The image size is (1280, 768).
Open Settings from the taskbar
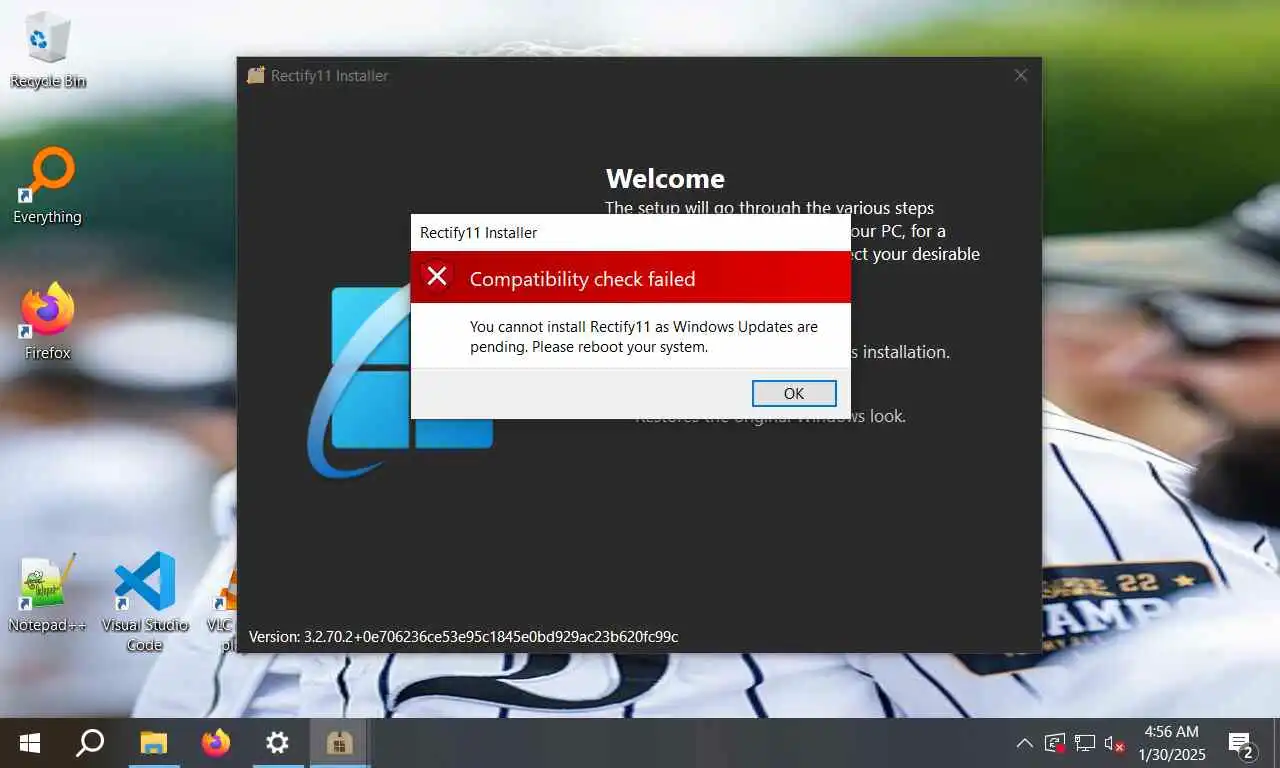pyautogui.click(x=277, y=743)
